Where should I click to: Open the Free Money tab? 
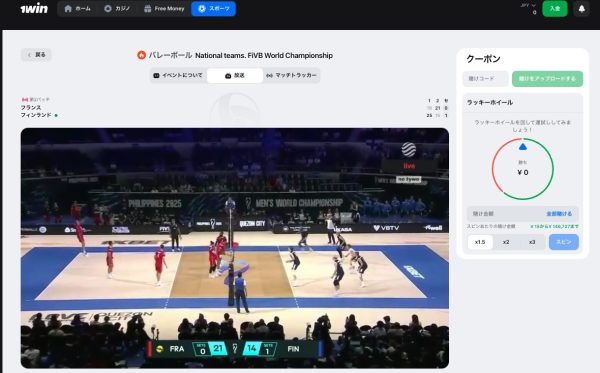tap(164, 8)
